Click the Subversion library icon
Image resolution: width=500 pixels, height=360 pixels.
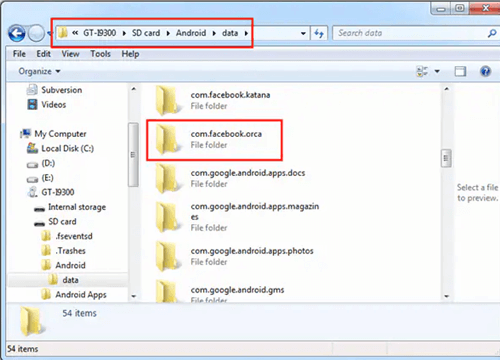tap(32, 90)
